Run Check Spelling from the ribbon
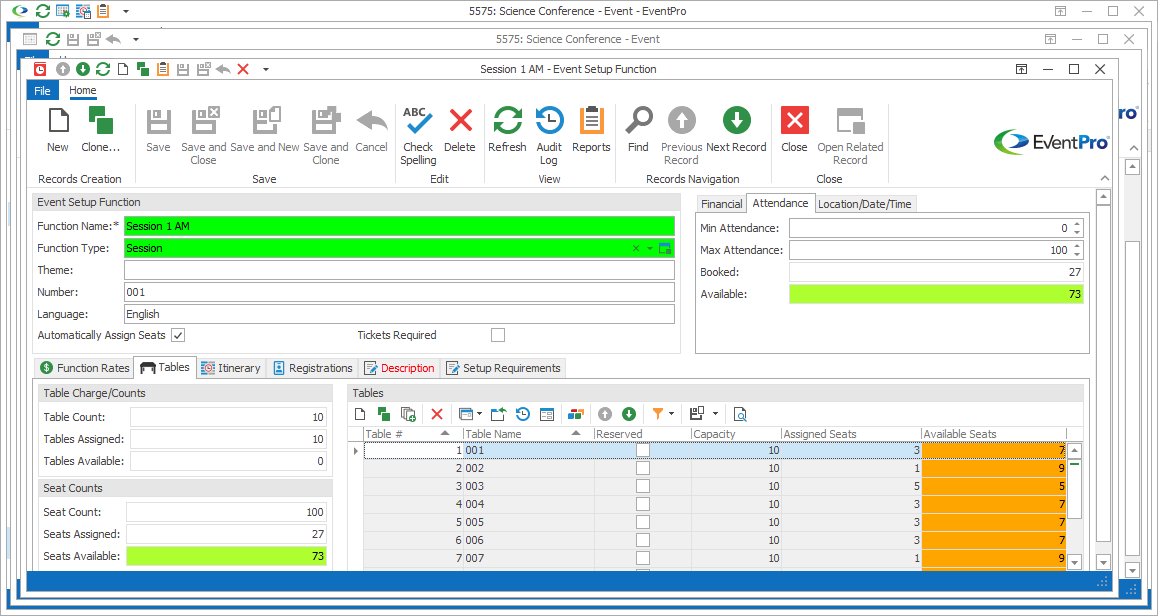1158x616 pixels. coord(418,136)
